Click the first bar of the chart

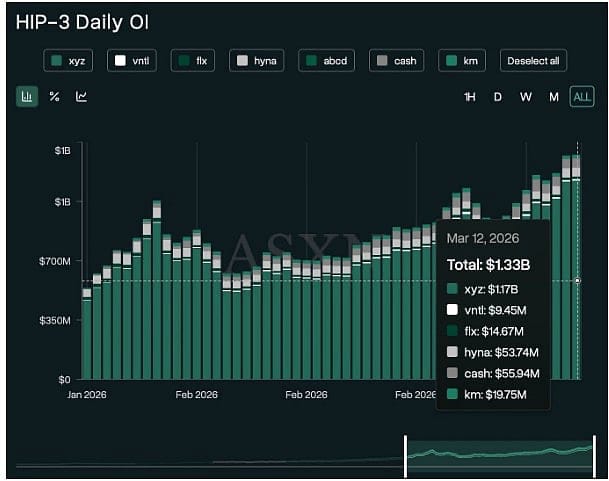(87, 334)
